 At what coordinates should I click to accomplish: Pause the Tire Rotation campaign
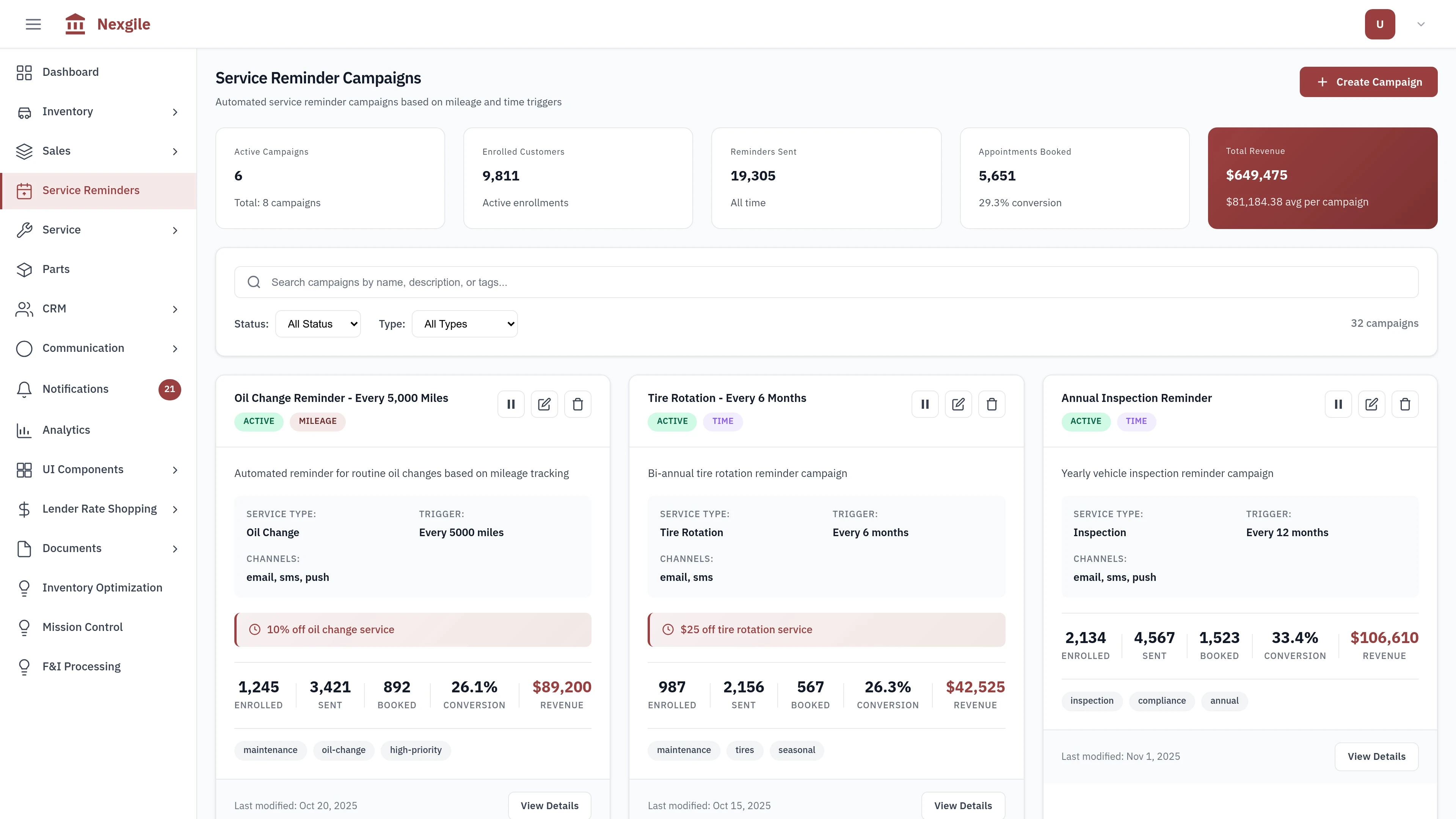[x=925, y=403]
